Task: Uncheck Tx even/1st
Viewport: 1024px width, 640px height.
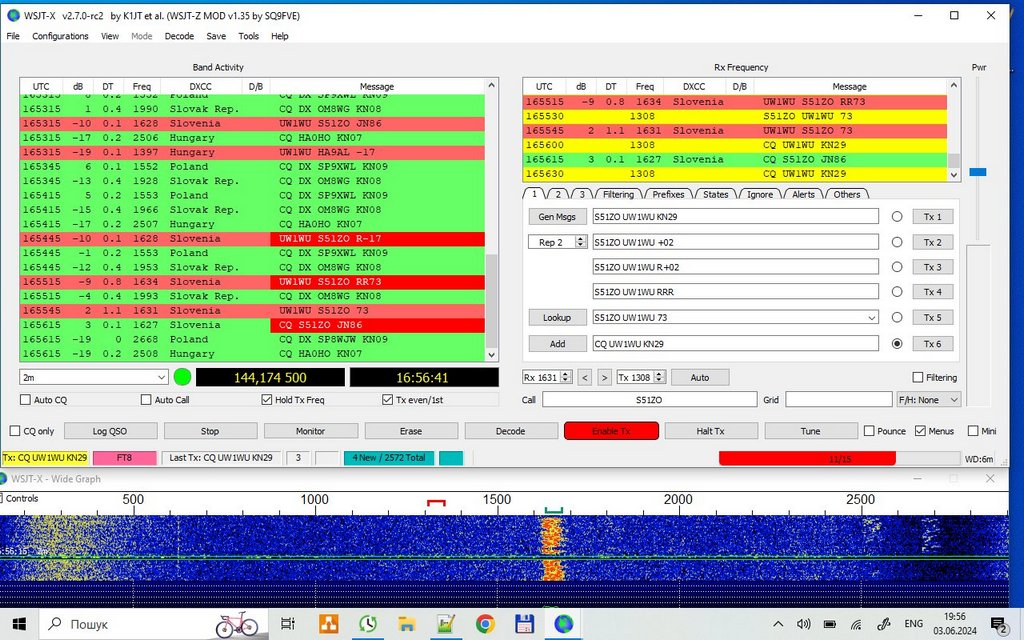Action: tap(387, 400)
